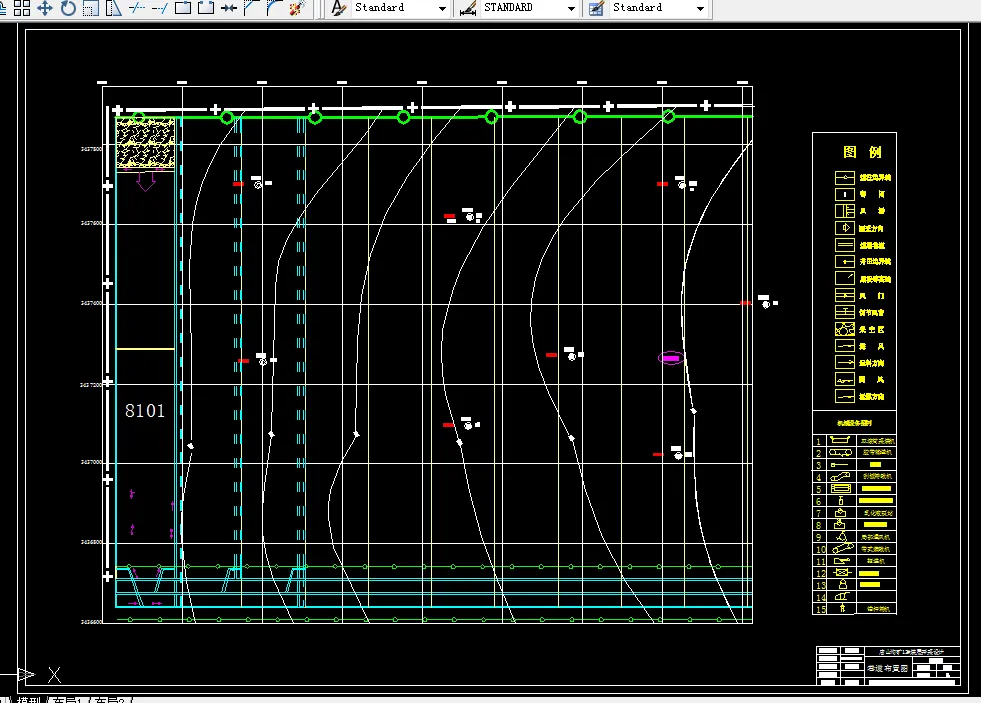Click the 8101 label in the drawing
The height and width of the screenshot is (703, 981).
pyautogui.click(x=145, y=411)
